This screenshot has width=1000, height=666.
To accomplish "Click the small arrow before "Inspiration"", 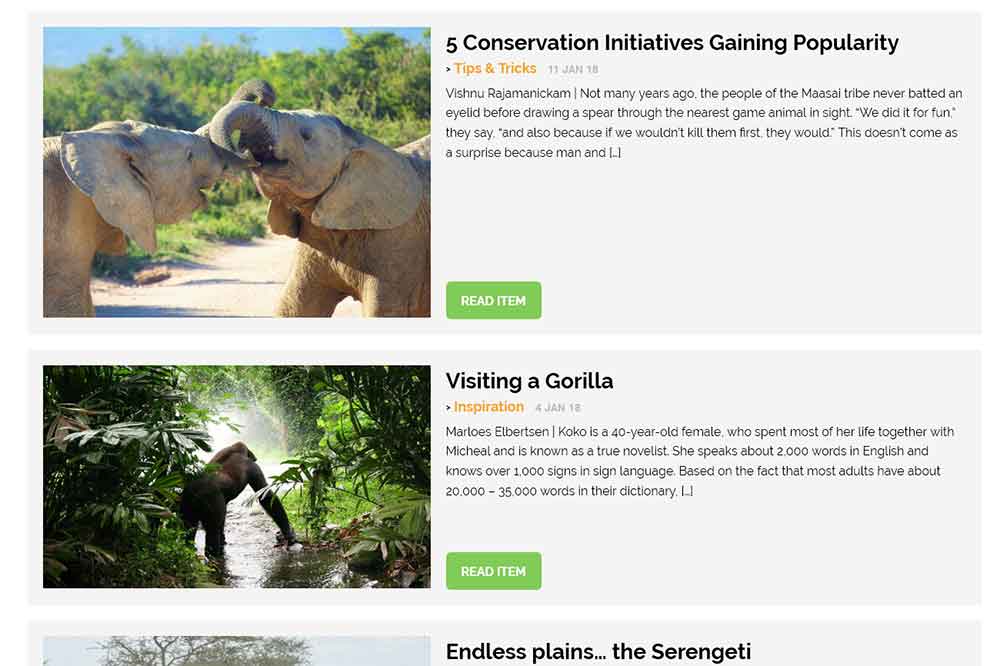I will tap(449, 408).
